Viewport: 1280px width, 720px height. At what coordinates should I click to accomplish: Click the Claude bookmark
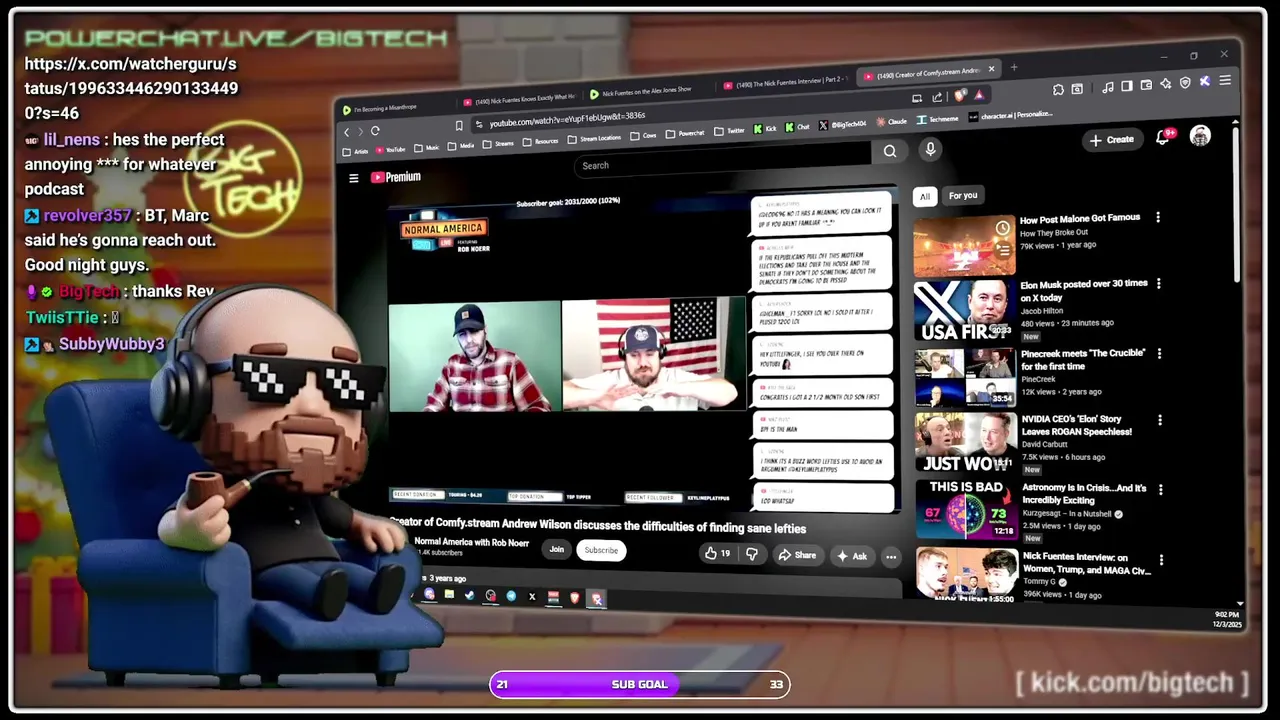coord(891,122)
